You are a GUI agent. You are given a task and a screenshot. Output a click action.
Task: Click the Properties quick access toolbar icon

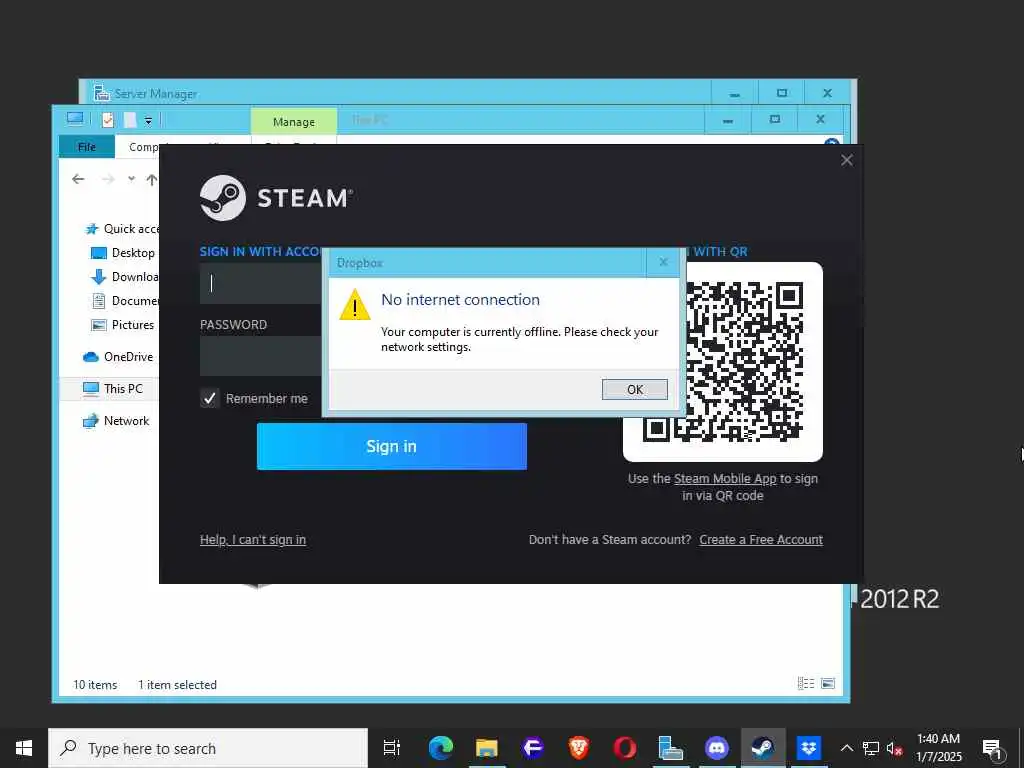[108, 120]
